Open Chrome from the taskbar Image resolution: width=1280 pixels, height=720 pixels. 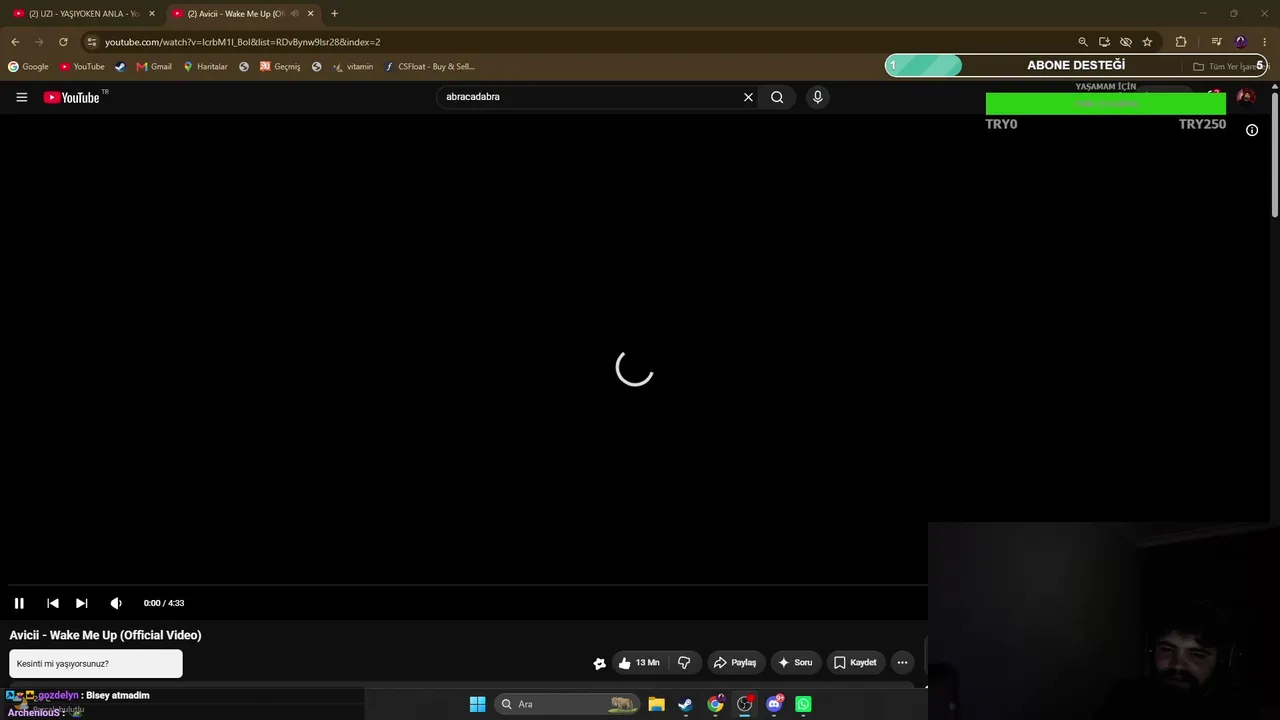[x=715, y=704]
